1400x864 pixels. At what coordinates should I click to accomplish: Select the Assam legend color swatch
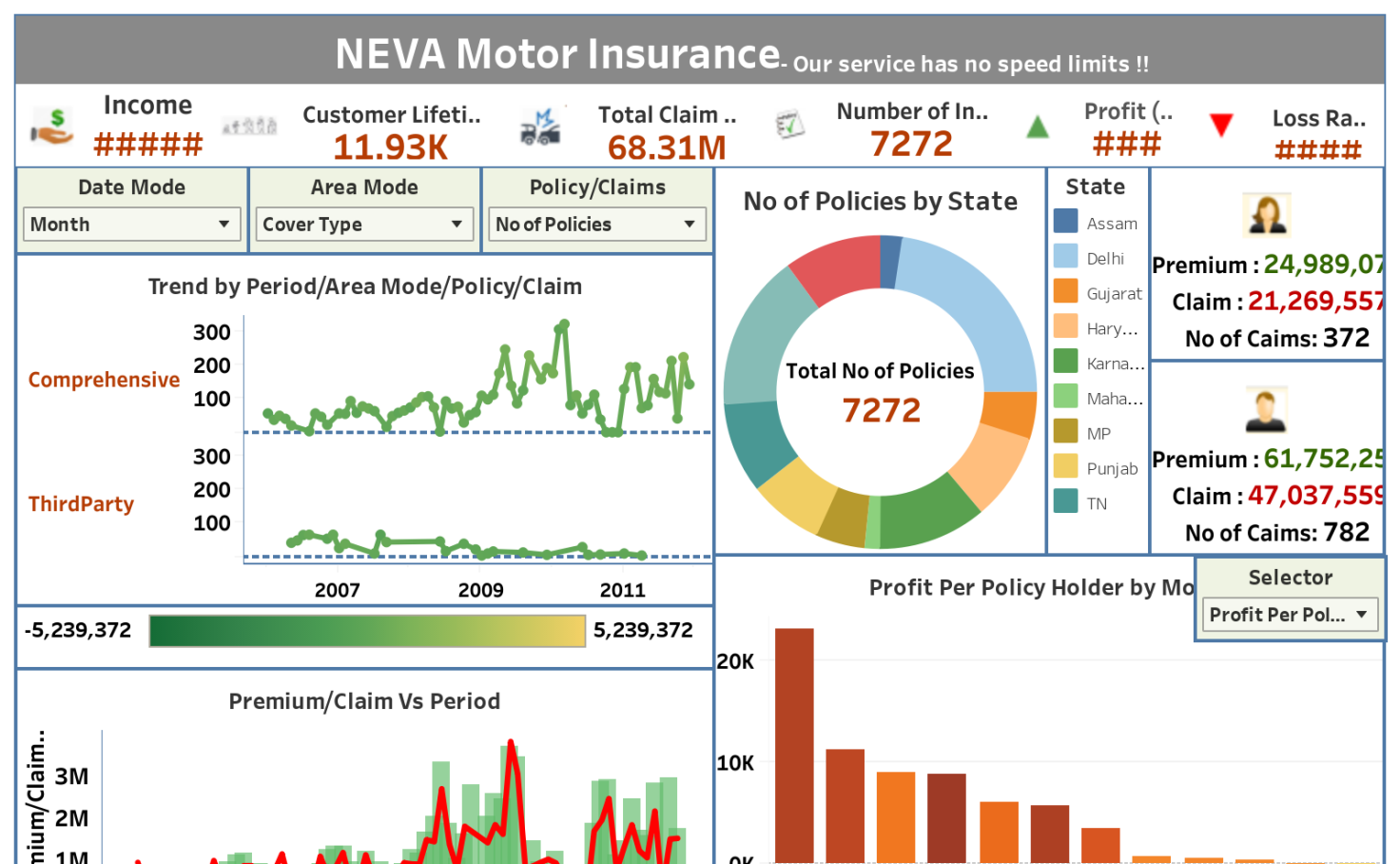click(x=1066, y=222)
